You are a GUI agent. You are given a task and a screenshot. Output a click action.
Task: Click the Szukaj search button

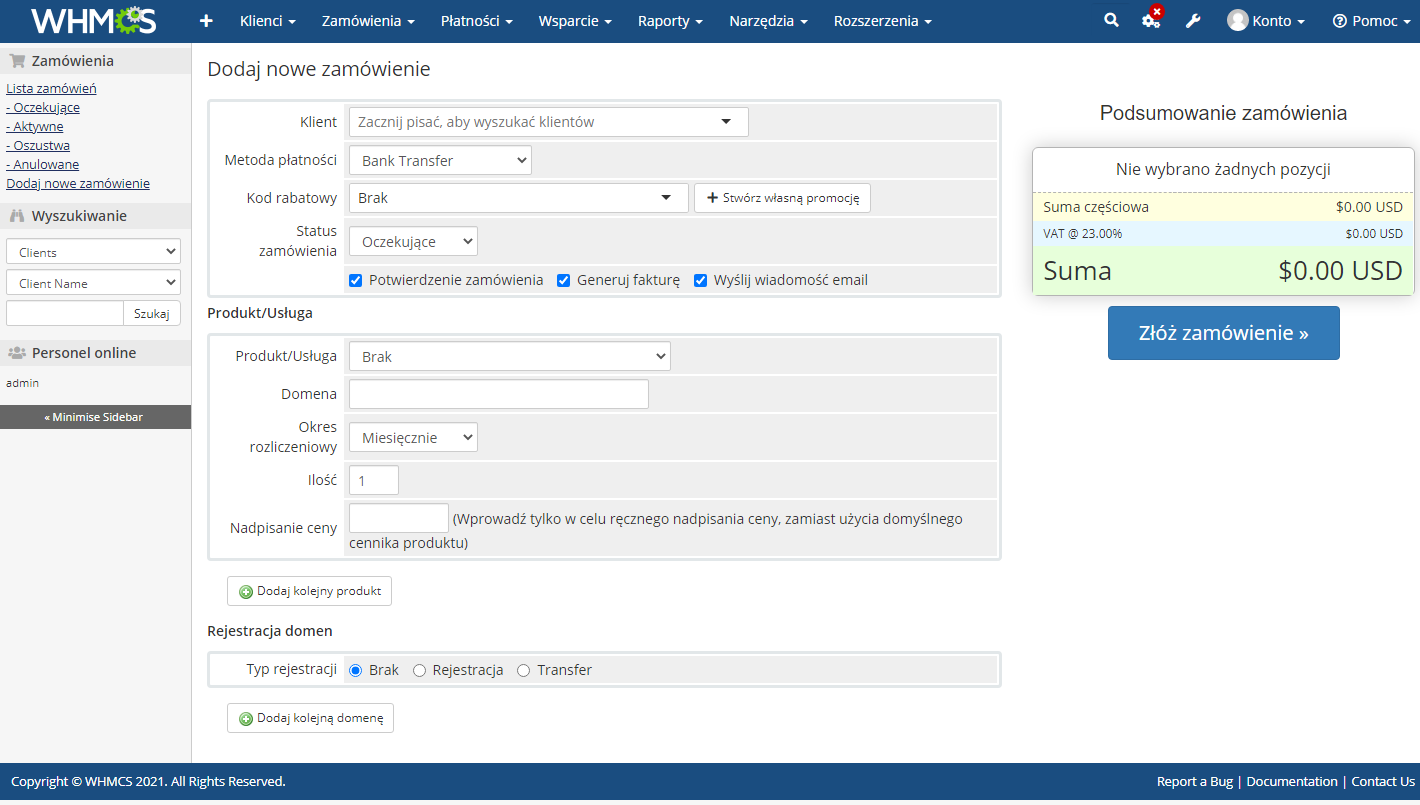tap(152, 313)
